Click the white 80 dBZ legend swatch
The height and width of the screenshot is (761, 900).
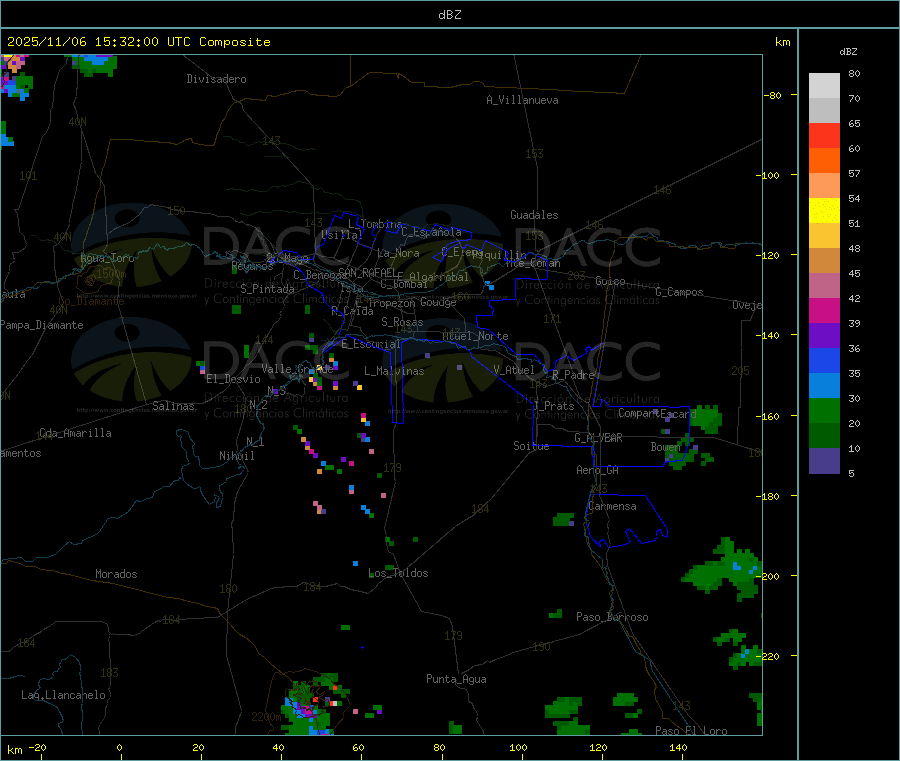(824, 86)
